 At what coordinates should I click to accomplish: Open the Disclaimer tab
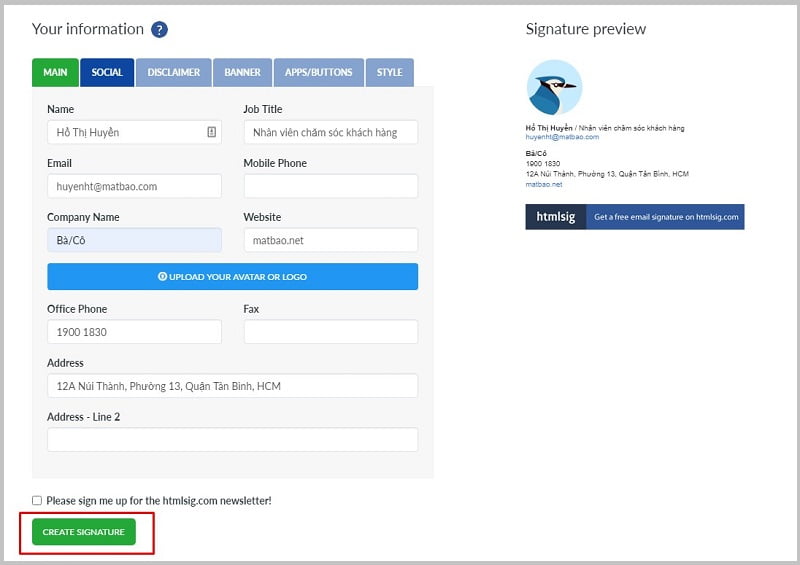click(x=173, y=73)
